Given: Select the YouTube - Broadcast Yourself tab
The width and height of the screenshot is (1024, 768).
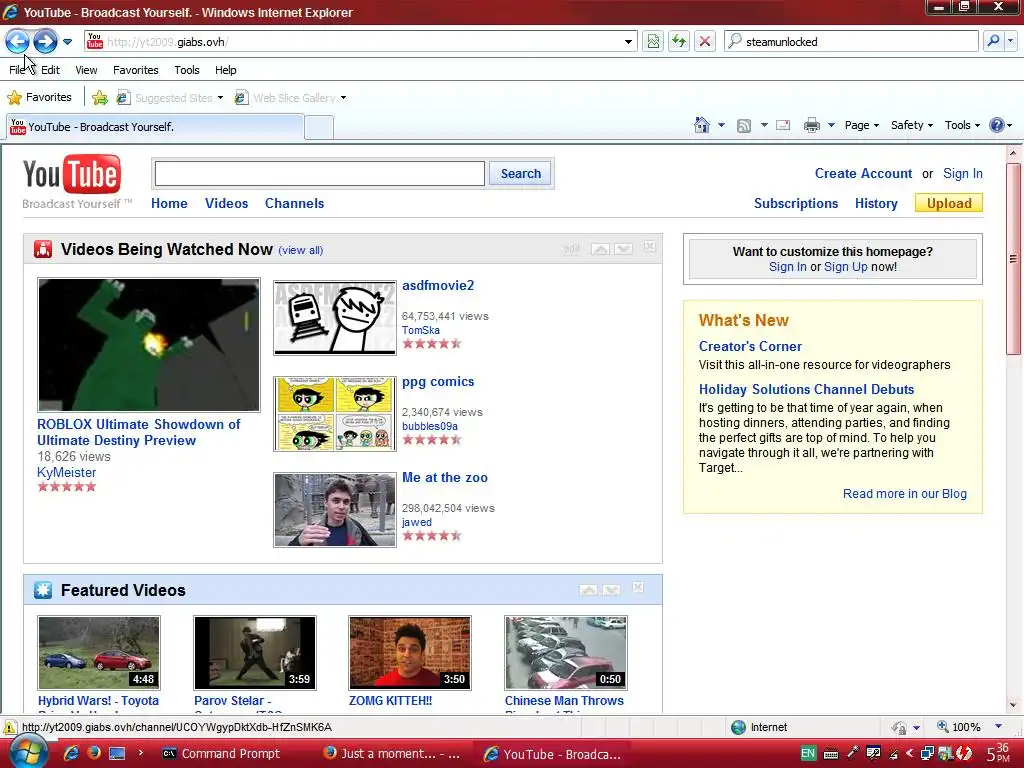Looking at the screenshot, I should [155, 127].
